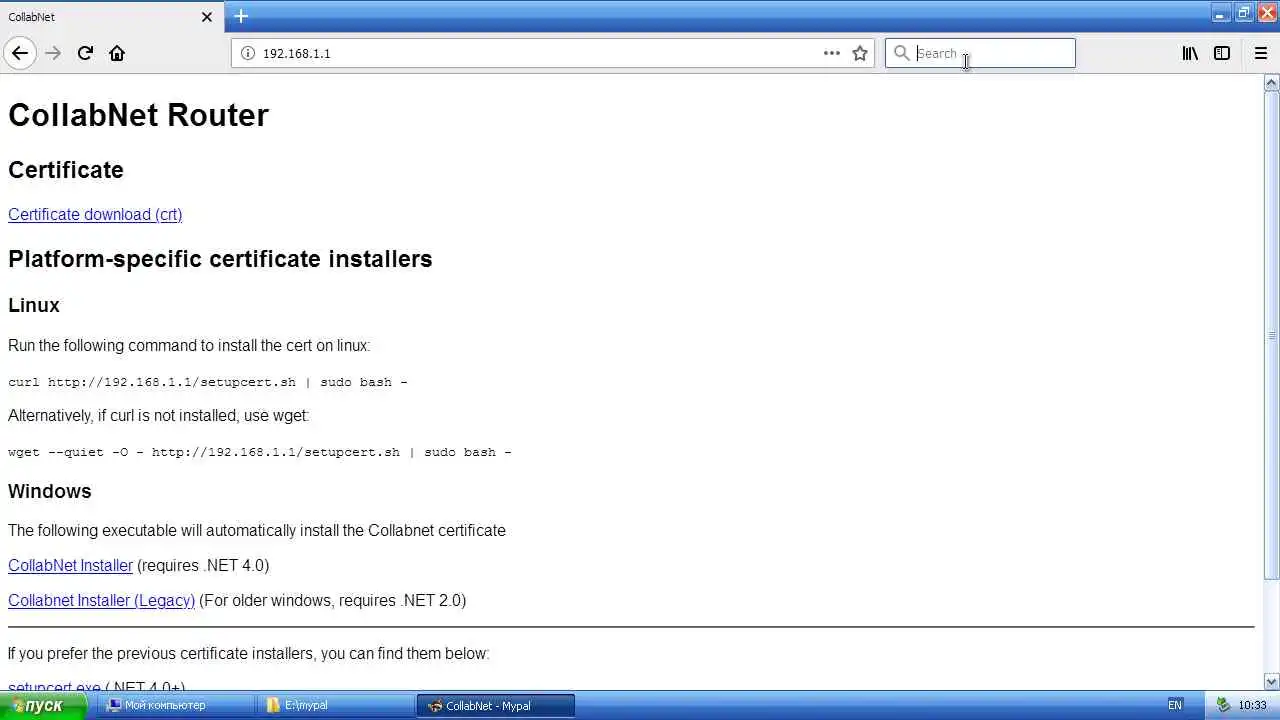Click the 10:33 taskbar clock
The height and width of the screenshot is (720, 1280).
tap(1253, 705)
